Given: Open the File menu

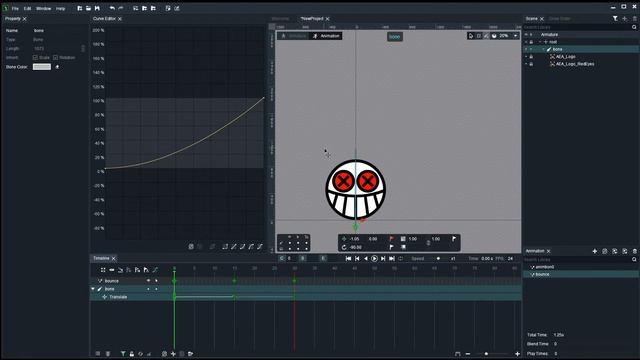Looking at the screenshot, I should [15, 8].
